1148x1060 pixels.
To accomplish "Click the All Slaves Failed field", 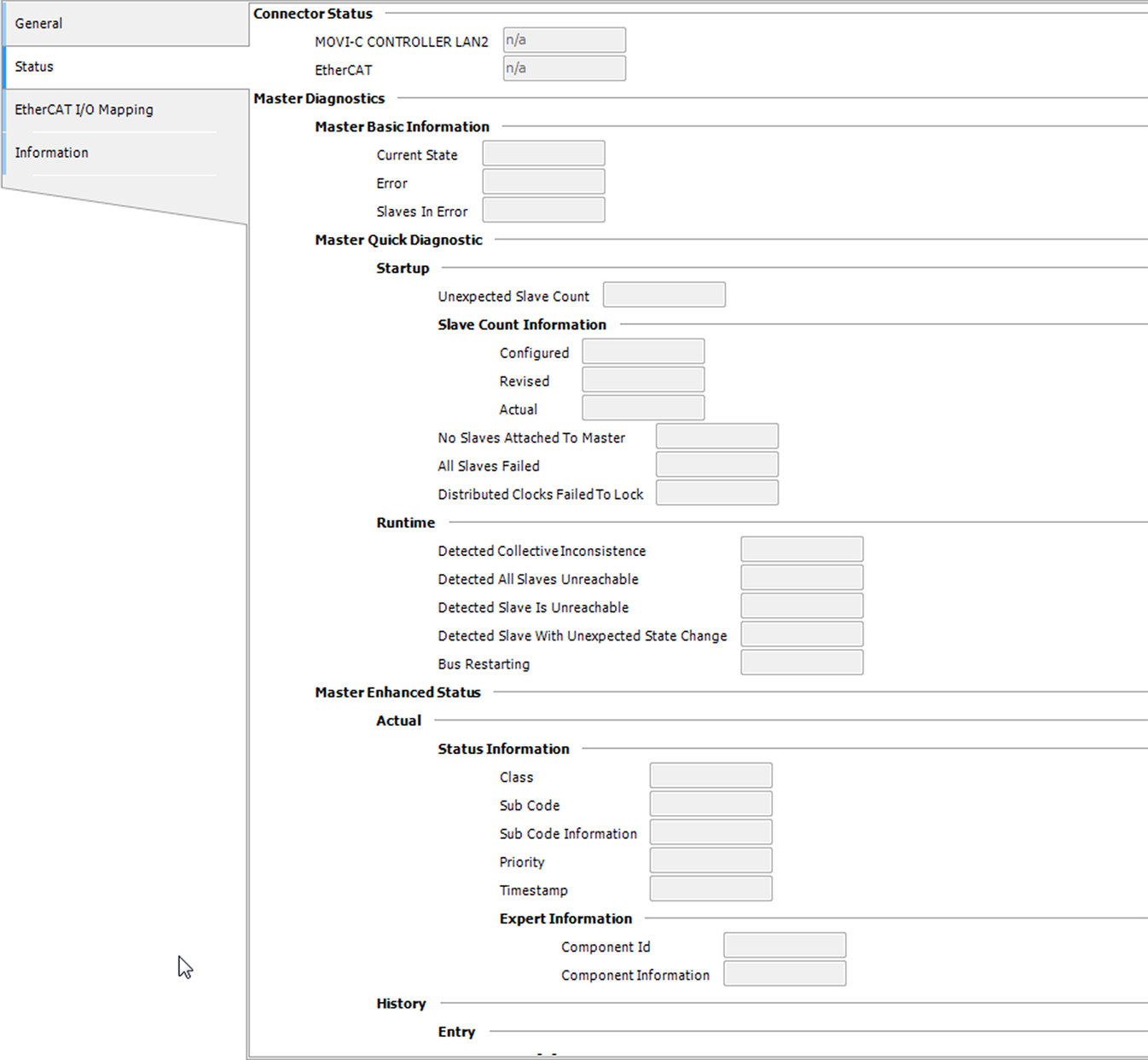I will (x=716, y=465).
